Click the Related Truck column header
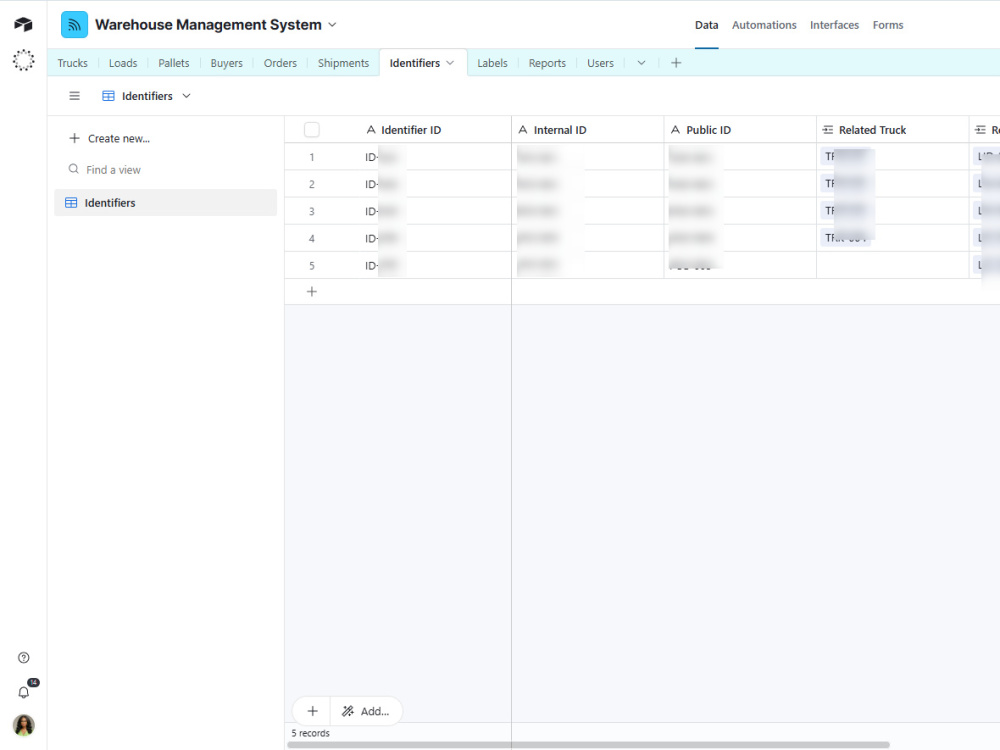 [892, 129]
